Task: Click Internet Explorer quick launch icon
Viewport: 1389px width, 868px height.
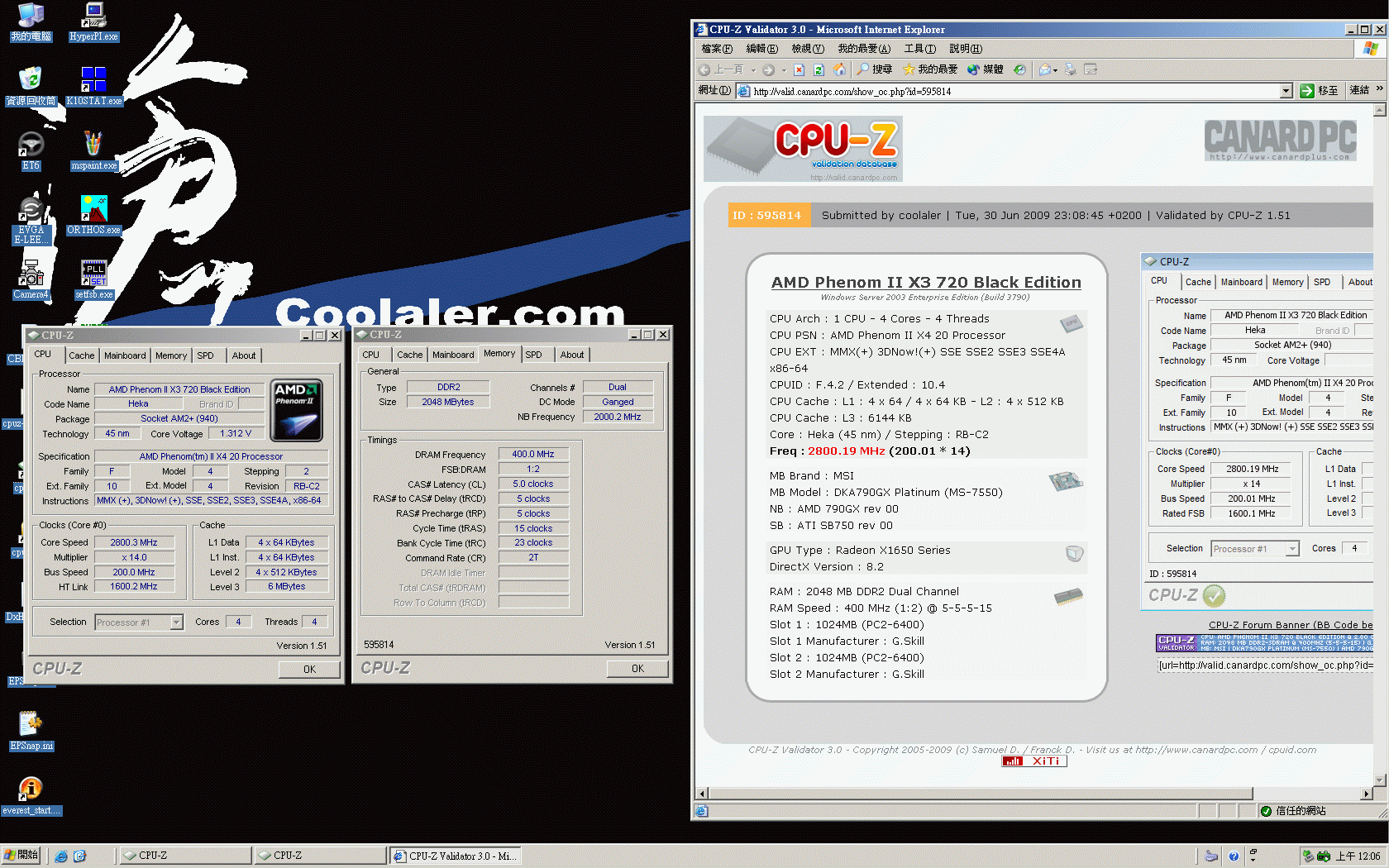Action: pos(61,856)
